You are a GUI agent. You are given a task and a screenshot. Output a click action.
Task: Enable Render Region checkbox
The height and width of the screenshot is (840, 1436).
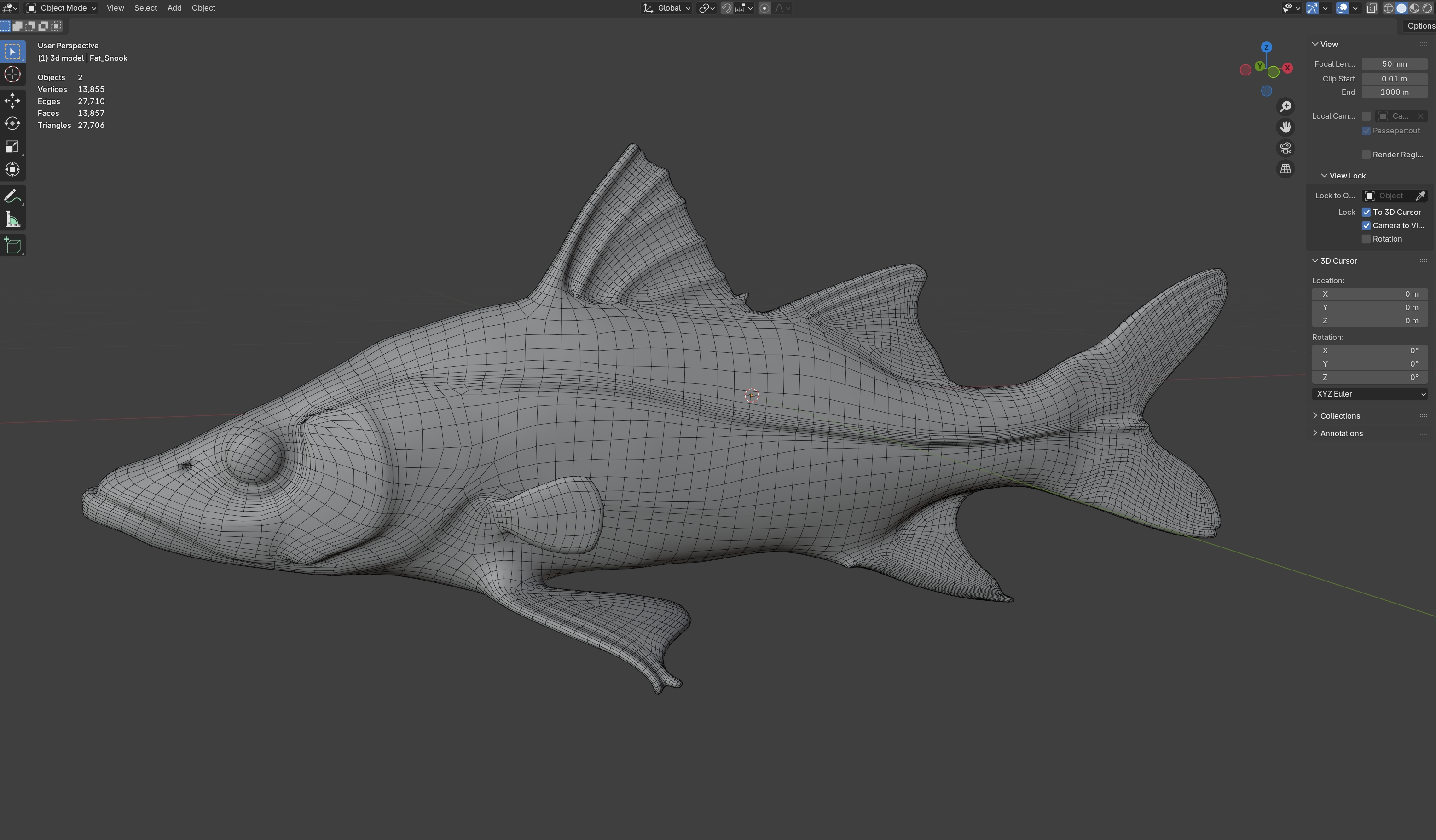pyautogui.click(x=1366, y=155)
